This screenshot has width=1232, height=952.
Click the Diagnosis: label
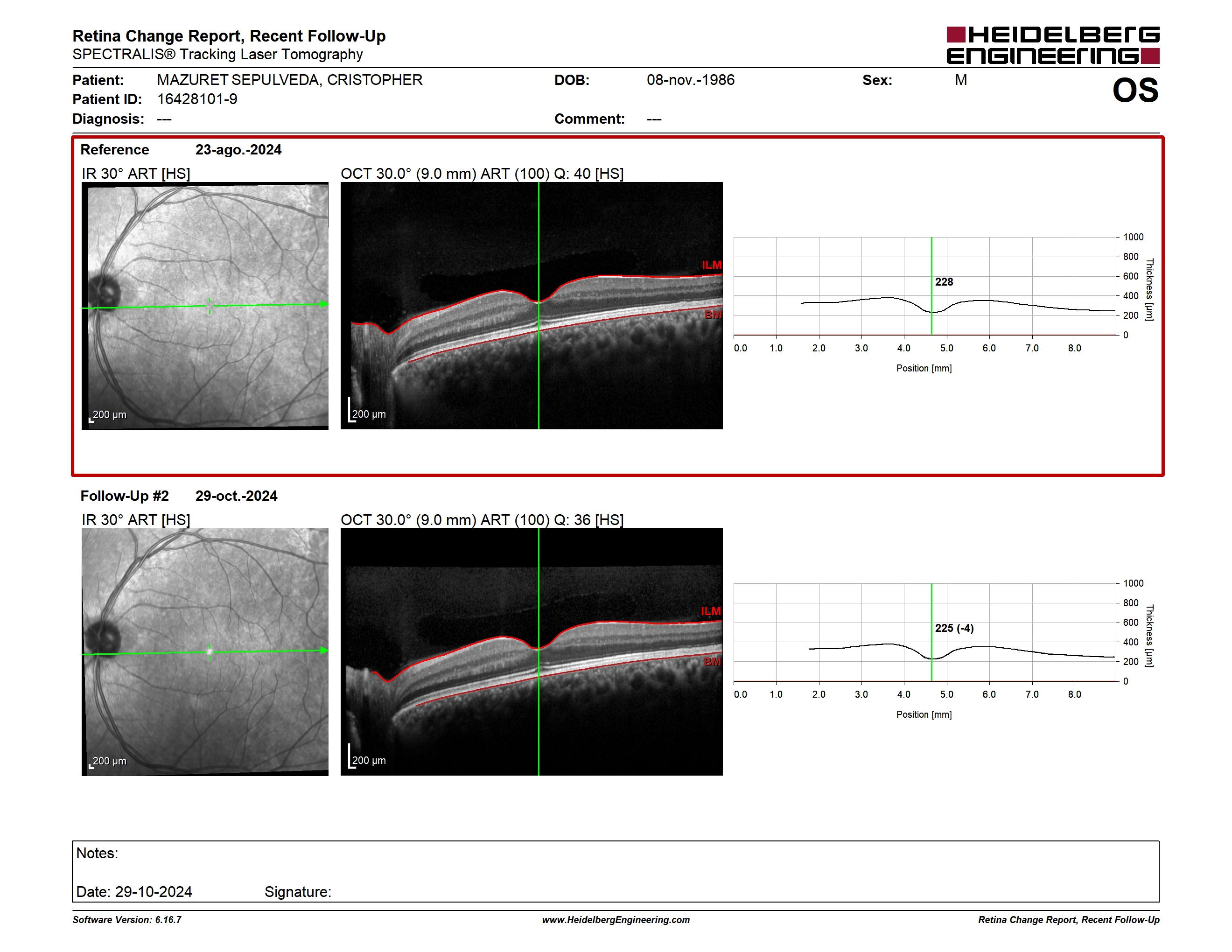pyautogui.click(x=108, y=119)
